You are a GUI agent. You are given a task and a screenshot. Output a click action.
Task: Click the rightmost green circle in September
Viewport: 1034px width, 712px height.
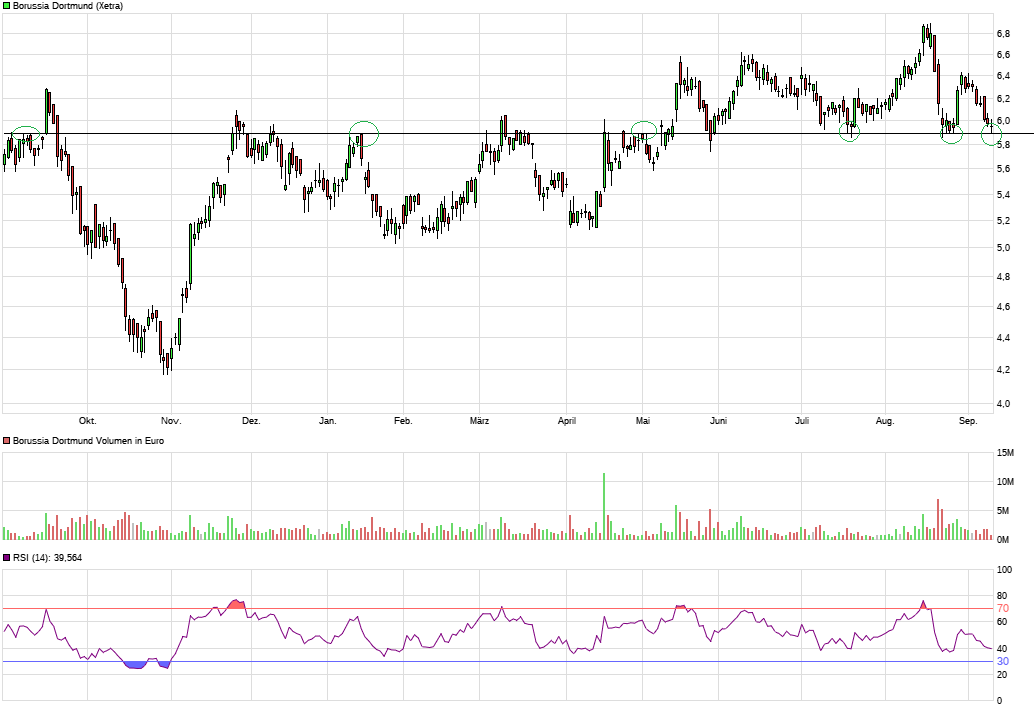click(x=991, y=134)
